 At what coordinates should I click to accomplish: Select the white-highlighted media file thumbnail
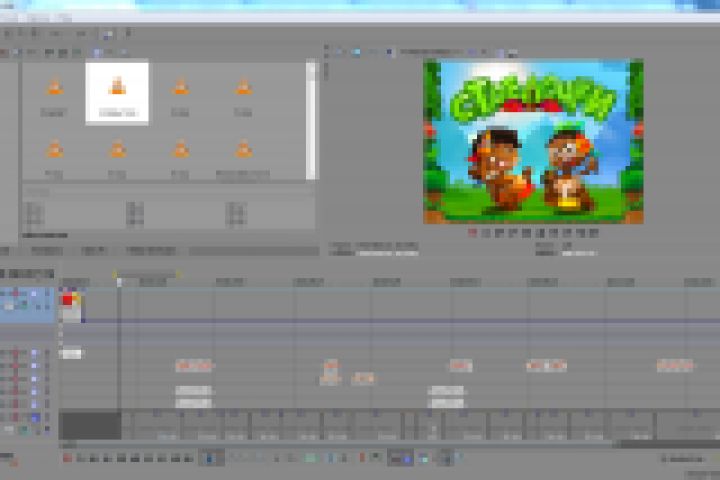point(117,92)
